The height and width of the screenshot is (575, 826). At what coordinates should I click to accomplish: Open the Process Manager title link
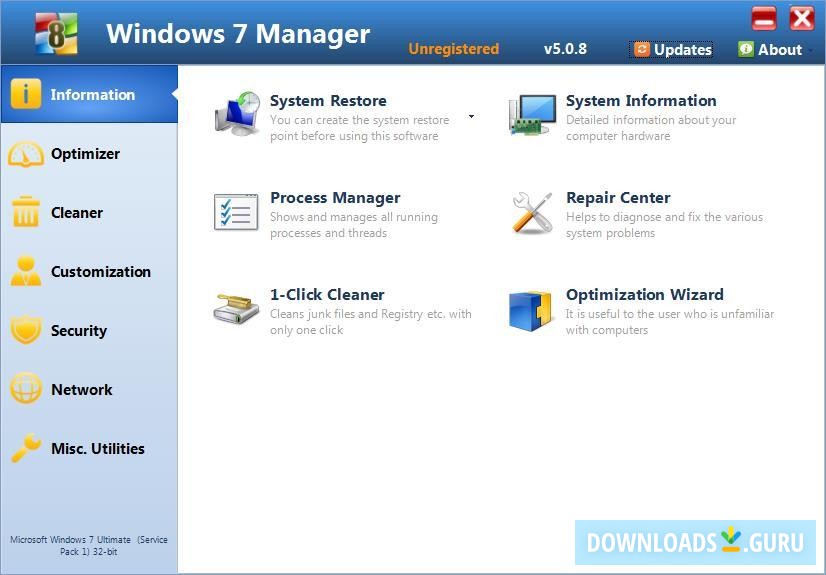[335, 198]
